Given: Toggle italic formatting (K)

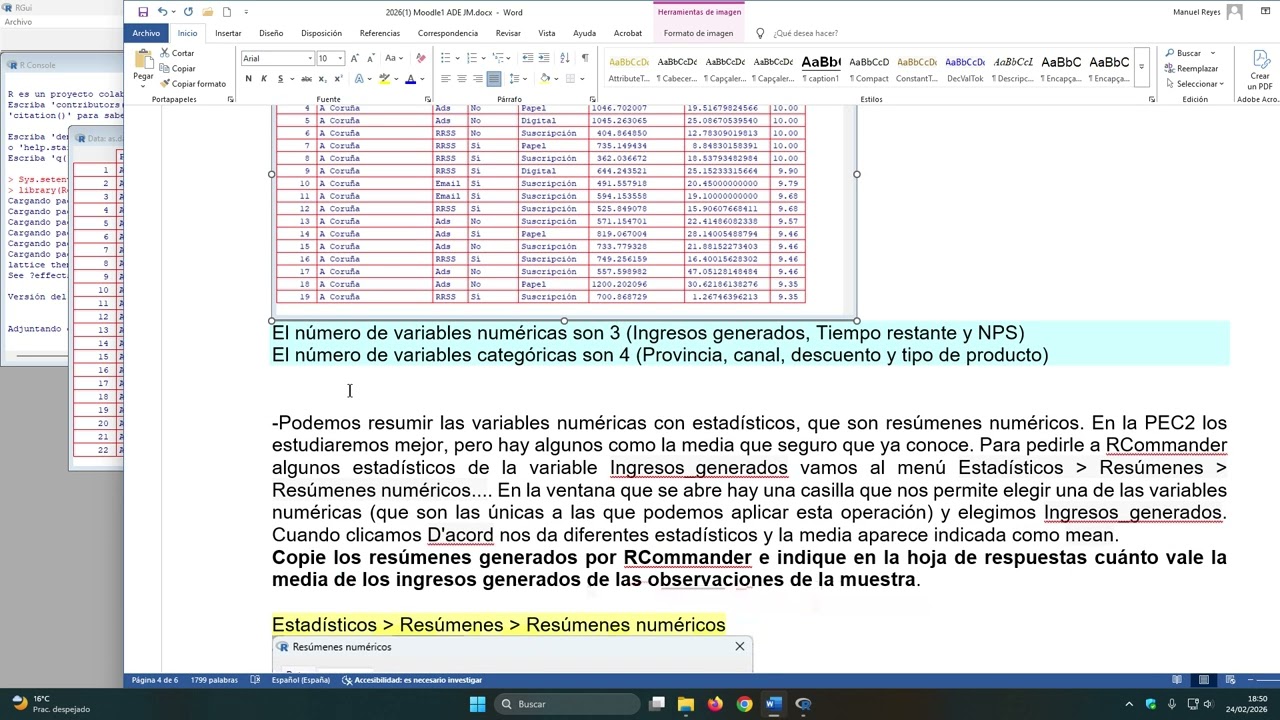Looking at the screenshot, I should point(264,79).
